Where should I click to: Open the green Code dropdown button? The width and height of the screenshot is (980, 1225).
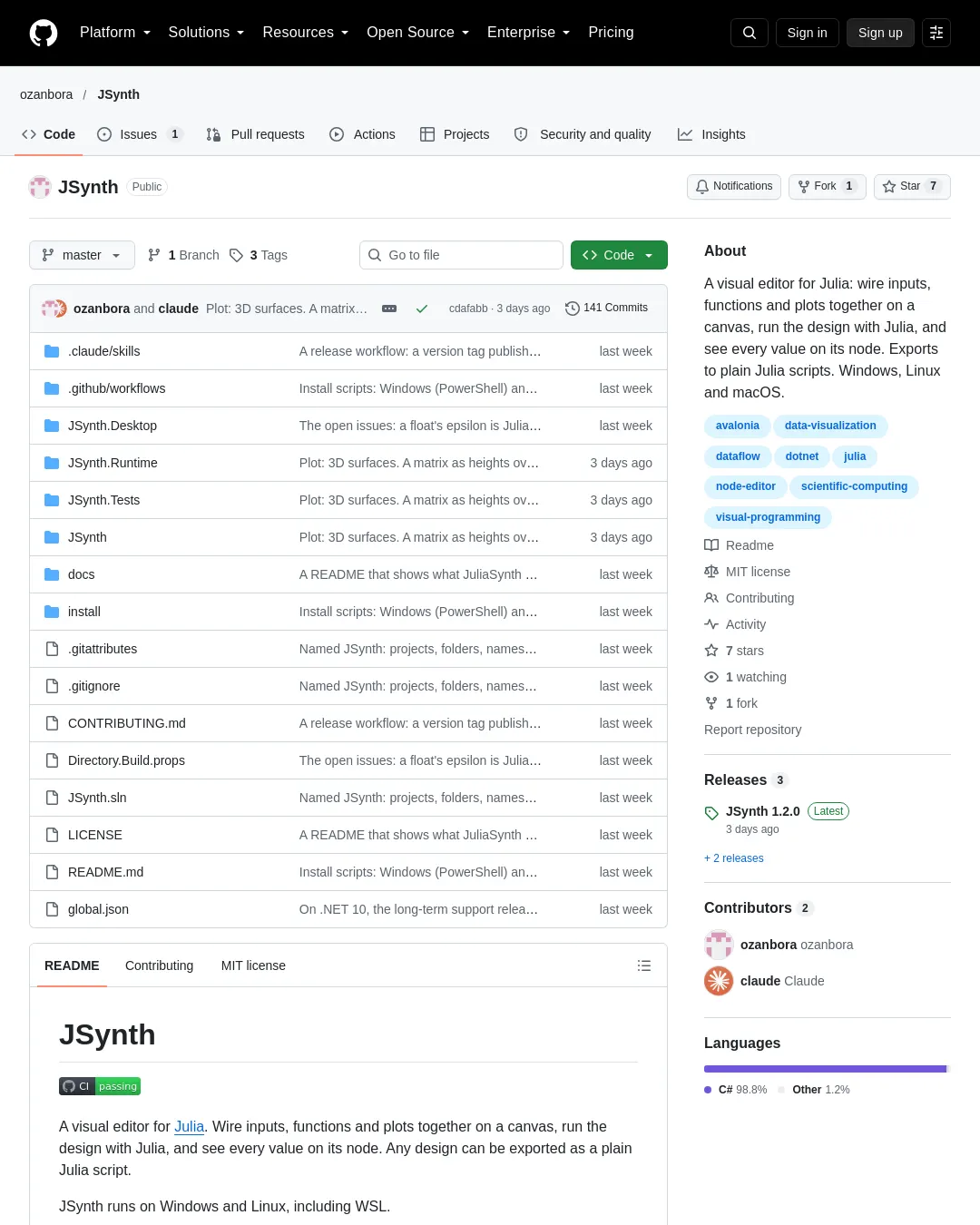[x=619, y=255]
